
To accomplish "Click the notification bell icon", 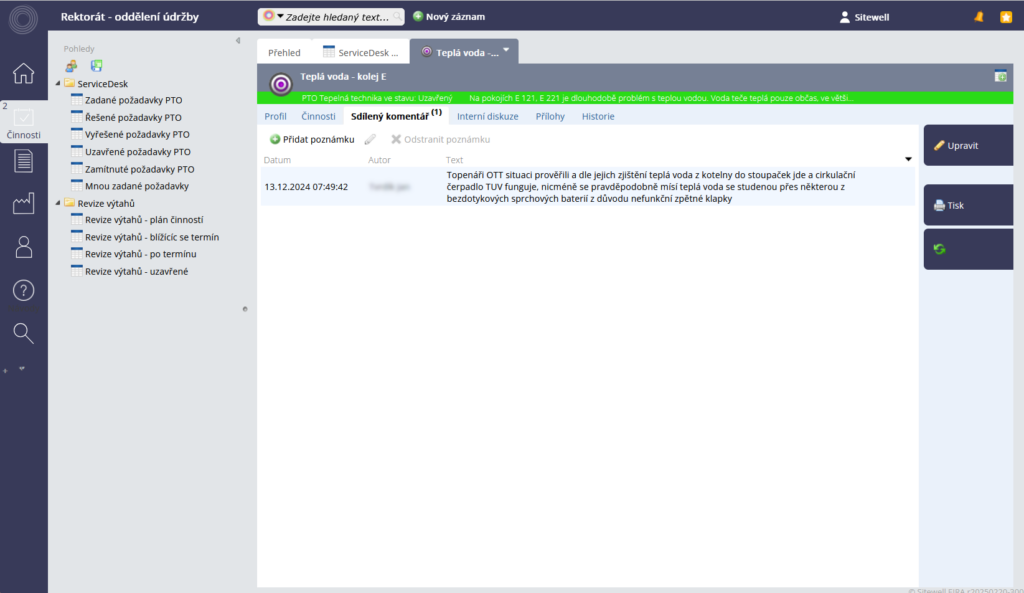I will (978, 17).
